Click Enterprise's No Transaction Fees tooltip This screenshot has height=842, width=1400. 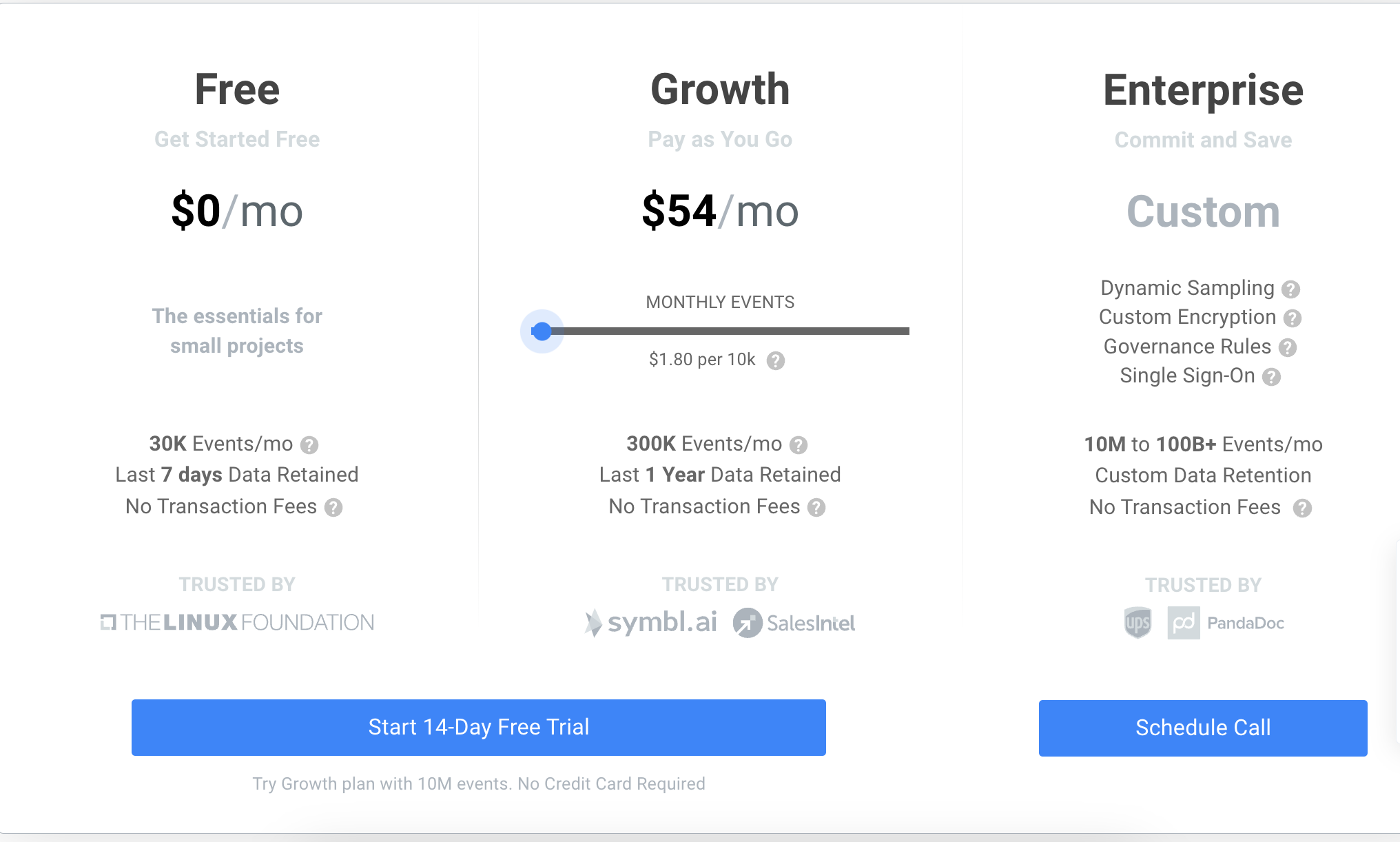coord(1302,509)
